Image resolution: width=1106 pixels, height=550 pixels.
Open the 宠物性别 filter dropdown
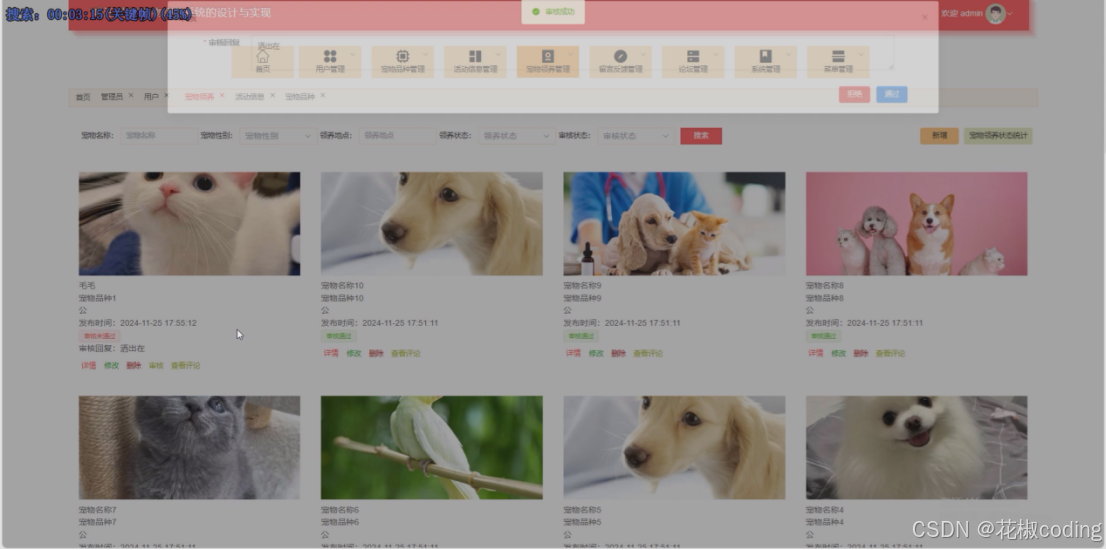[x=278, y=135]
